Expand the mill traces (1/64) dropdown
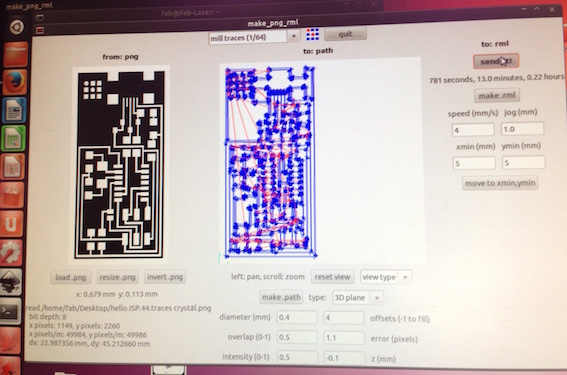The width and height of the screenshot is (567, 375). (x=294, y=37)
